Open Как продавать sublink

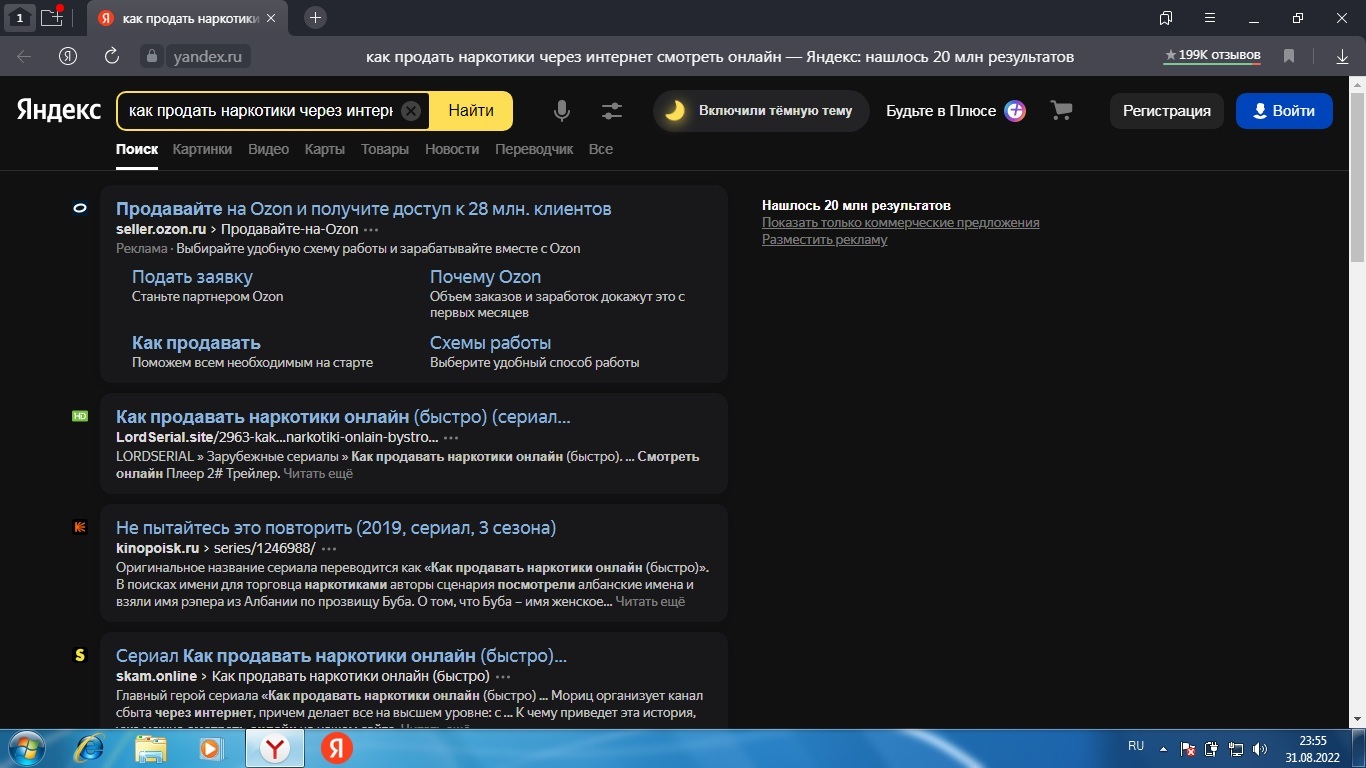196,343
